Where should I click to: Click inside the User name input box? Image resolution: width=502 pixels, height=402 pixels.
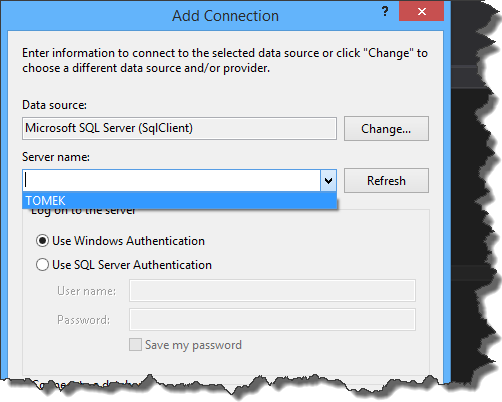272,291
